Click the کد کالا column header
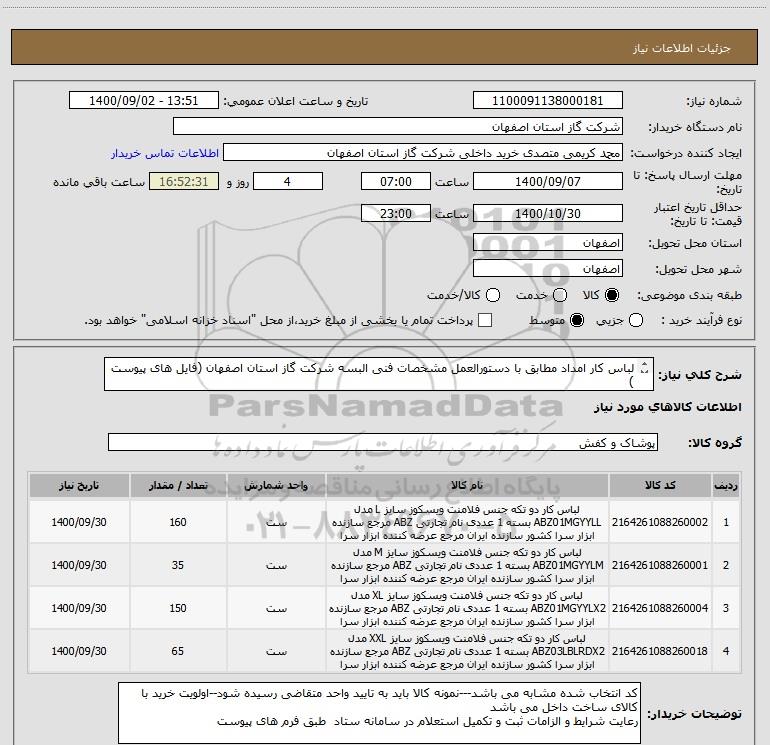This screenshot has width=770, height=745. pos(660,486)
